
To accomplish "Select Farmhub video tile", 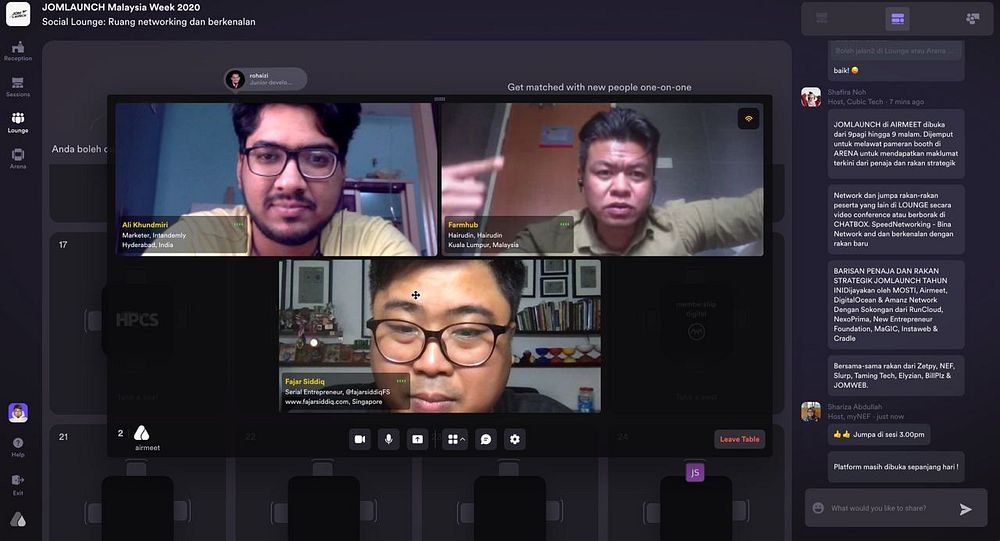I will tap(602, 179).
